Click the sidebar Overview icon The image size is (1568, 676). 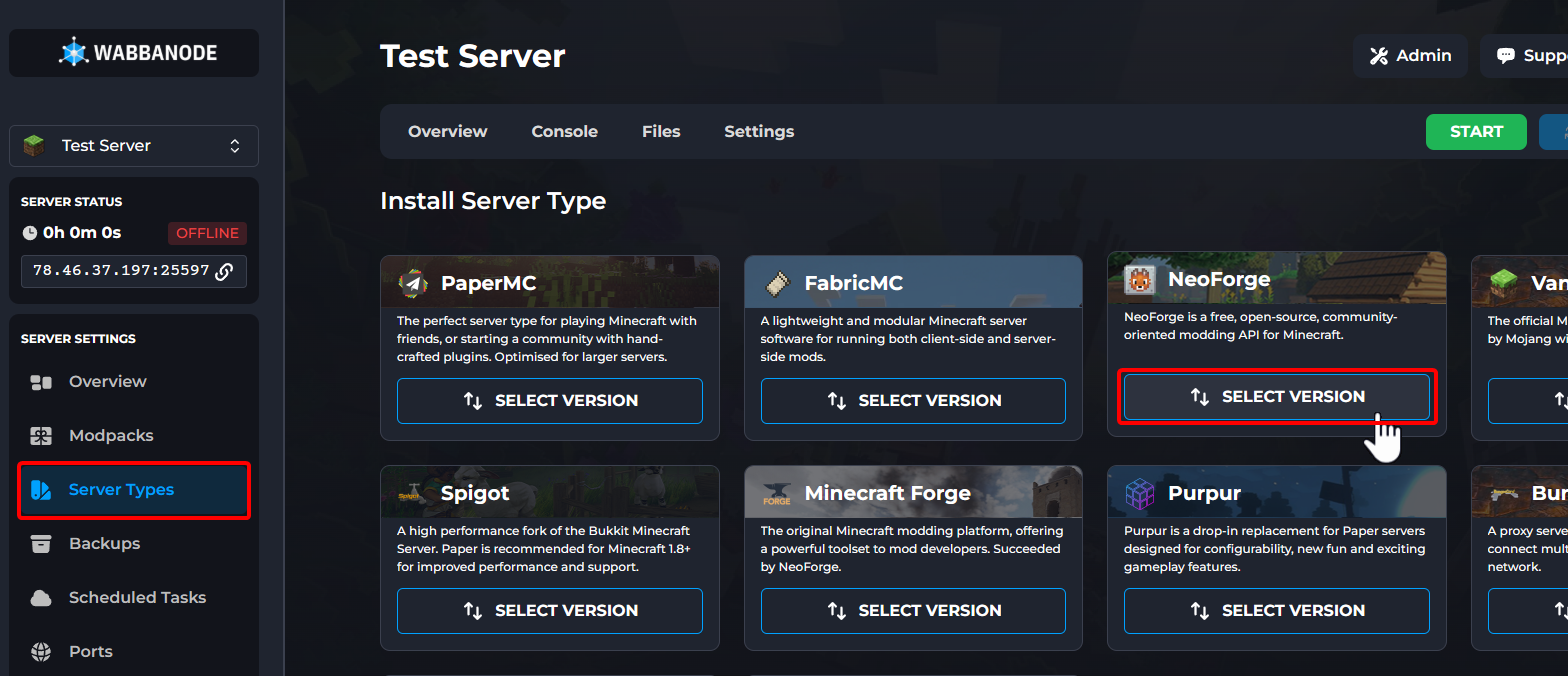tap(41, 382)
